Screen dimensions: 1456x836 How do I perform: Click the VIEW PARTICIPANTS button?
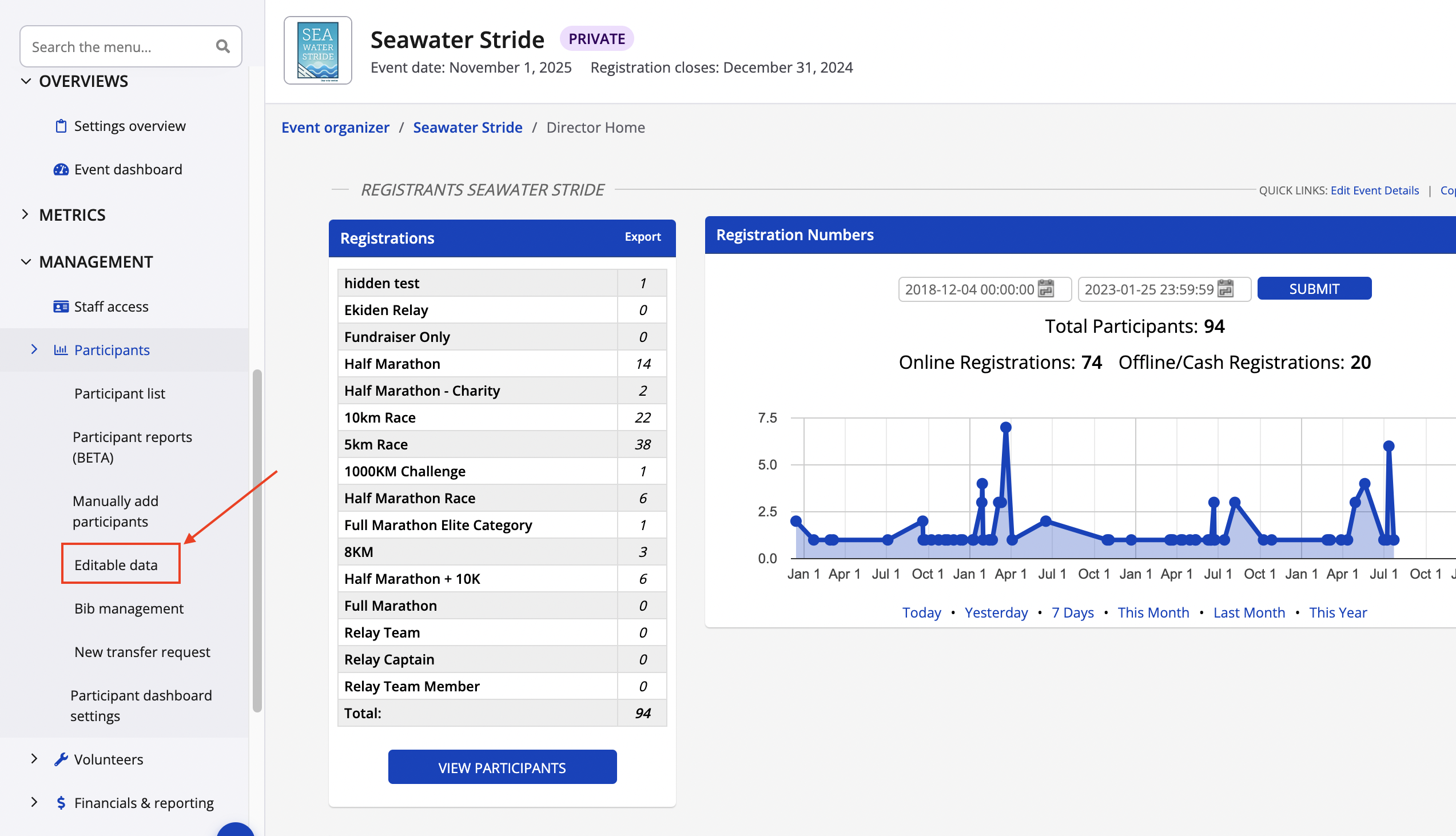point(502,767)
